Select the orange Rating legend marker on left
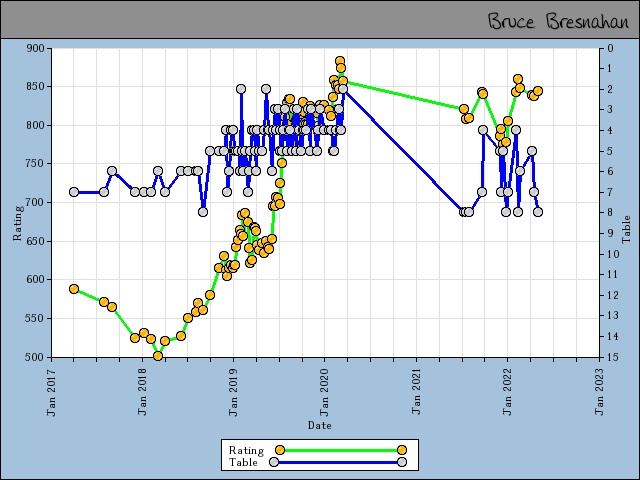The height and width of the screenshot is (480, 640). 280,450
